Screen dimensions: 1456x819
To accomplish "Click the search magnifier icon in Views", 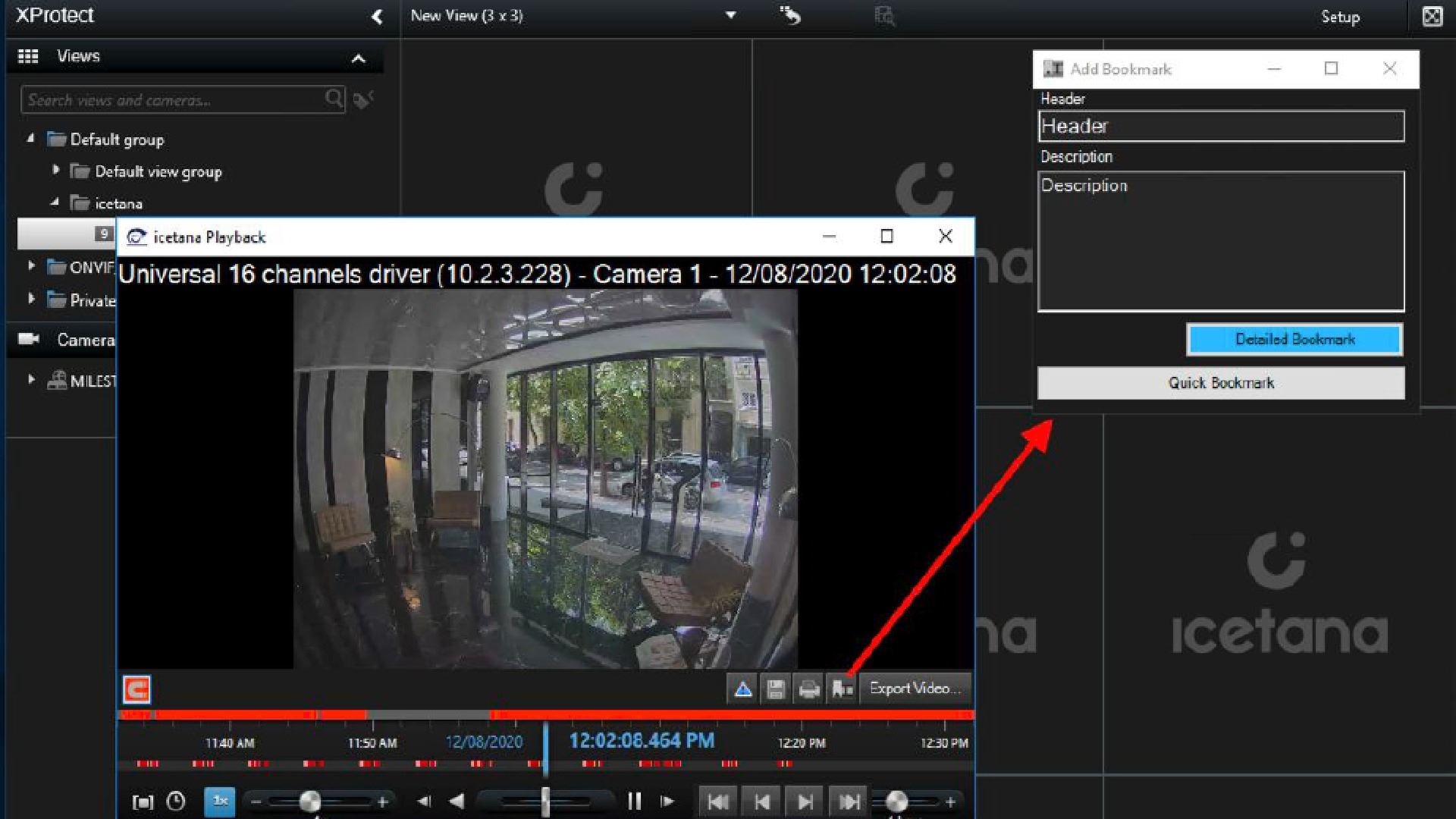I will click(x=334, y=99).
